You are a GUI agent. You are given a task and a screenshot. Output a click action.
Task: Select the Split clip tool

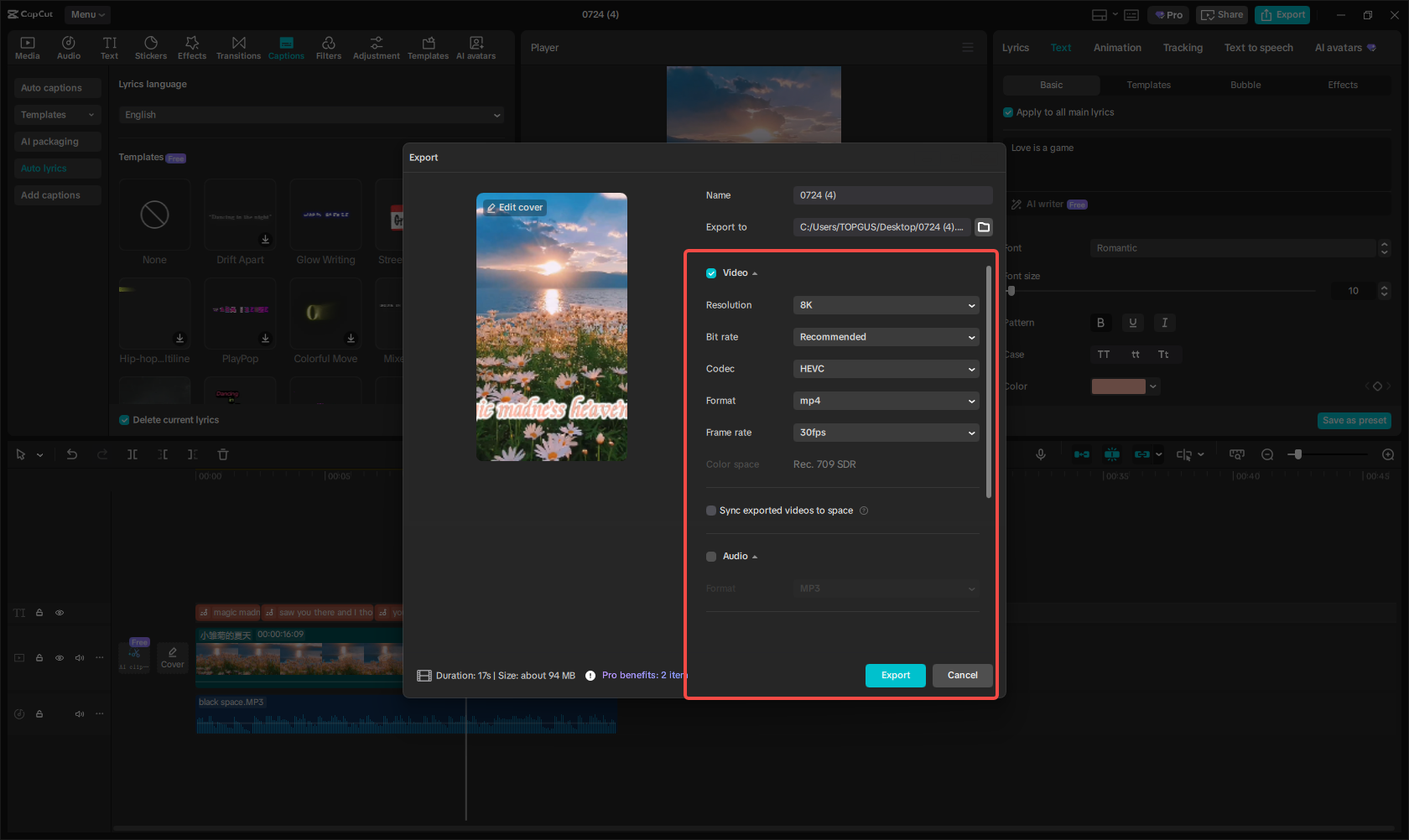click(x=133, y=454)
